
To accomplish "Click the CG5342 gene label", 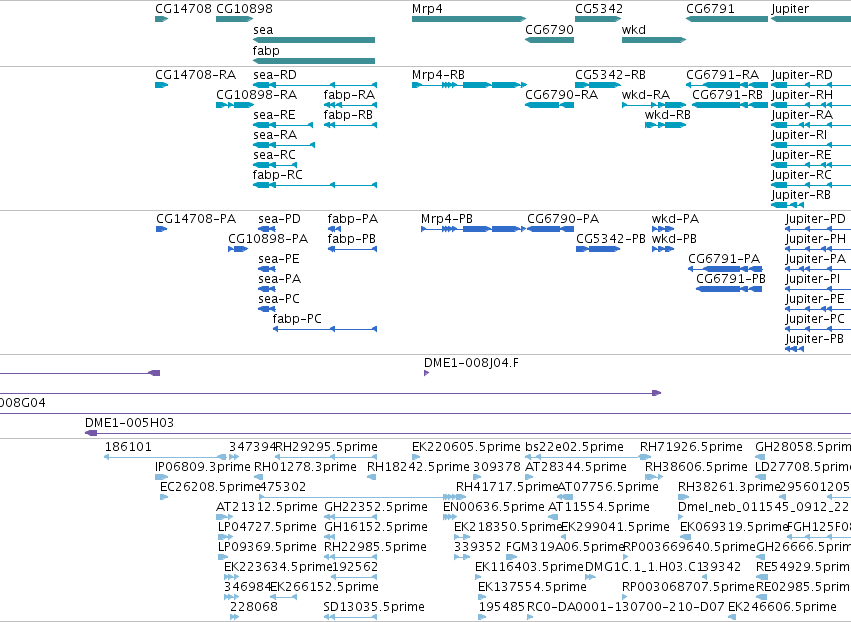I will click(599, 9).
